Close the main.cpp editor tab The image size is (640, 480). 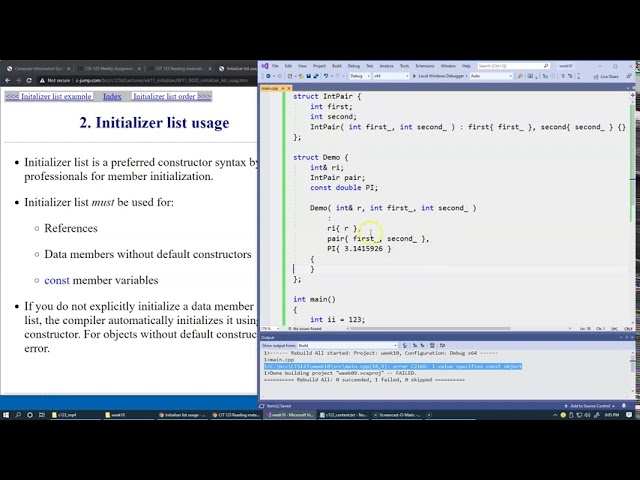pos(289,88)
